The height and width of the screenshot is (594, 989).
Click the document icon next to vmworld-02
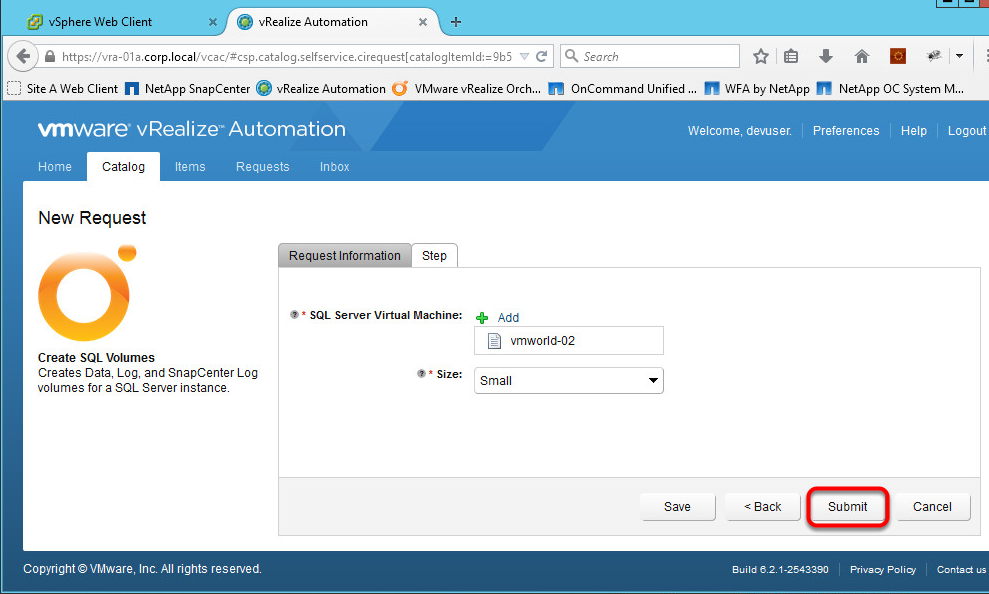pyautogui.click(x=494, y=341)
